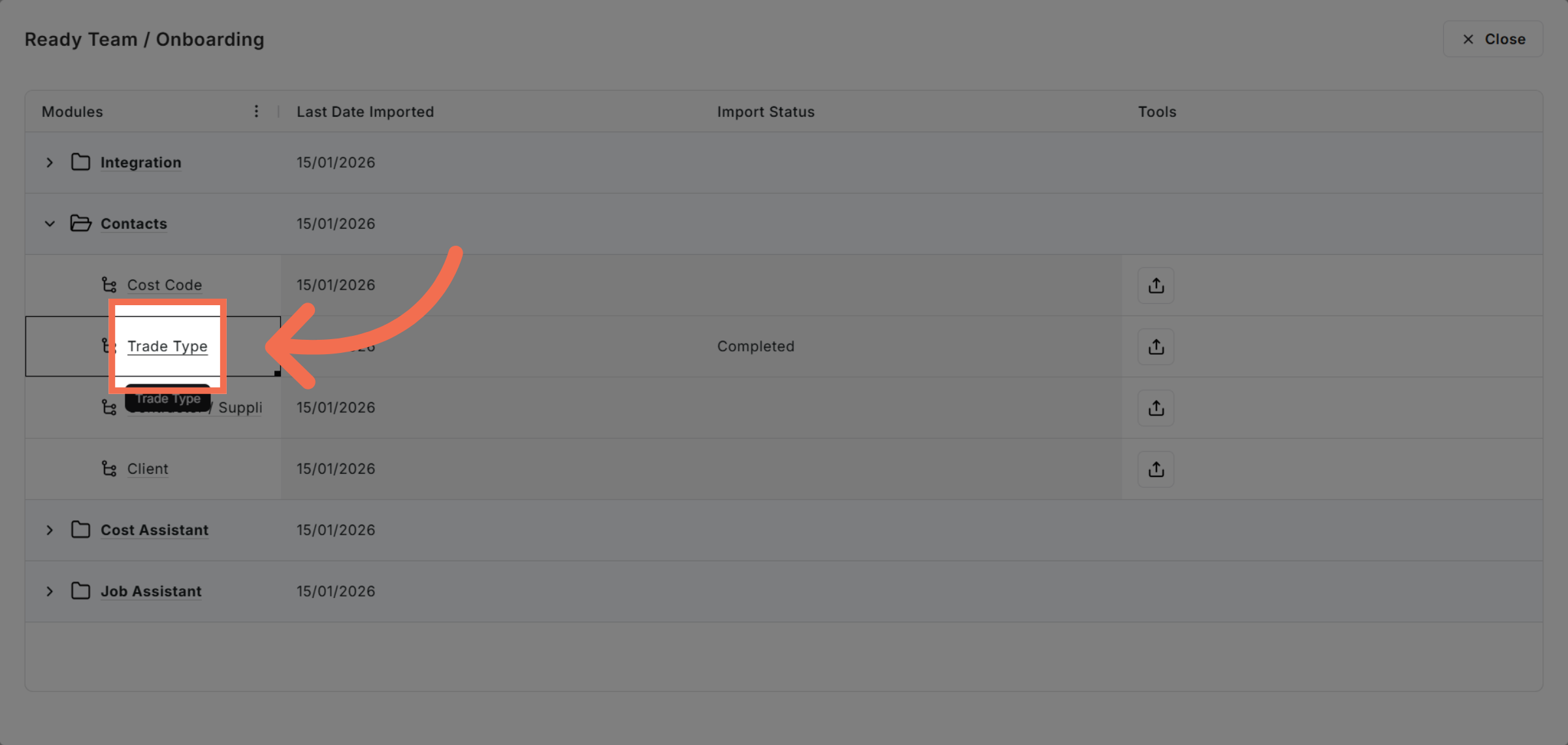
Task: Click the X icon inside the Close button
Action: pyautogui.click(x=1468, y=39)
